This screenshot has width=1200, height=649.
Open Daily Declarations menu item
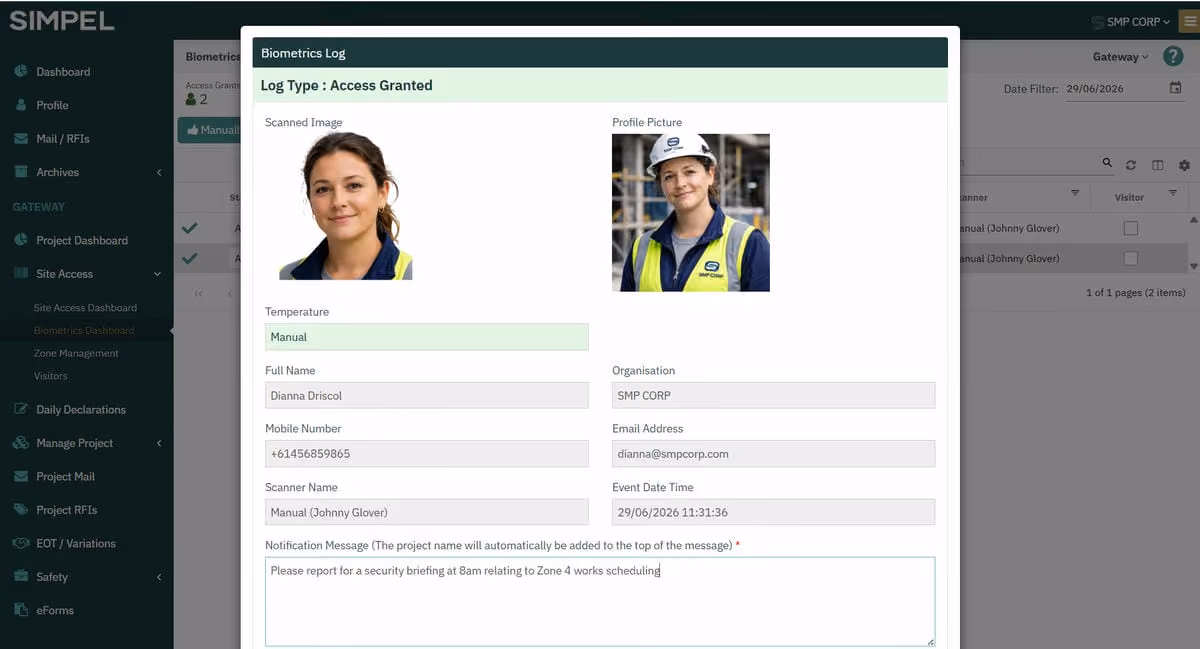(x=81, y=409)
